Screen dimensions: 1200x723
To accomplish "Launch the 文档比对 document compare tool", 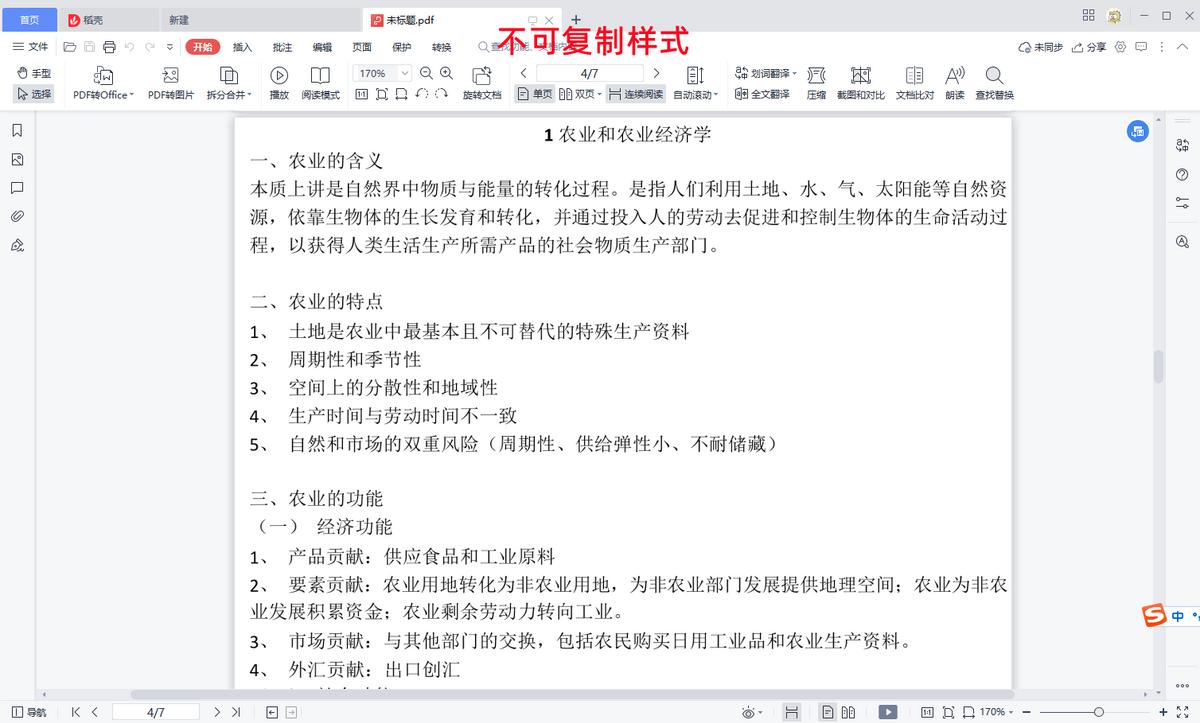I will coord(913,80).
